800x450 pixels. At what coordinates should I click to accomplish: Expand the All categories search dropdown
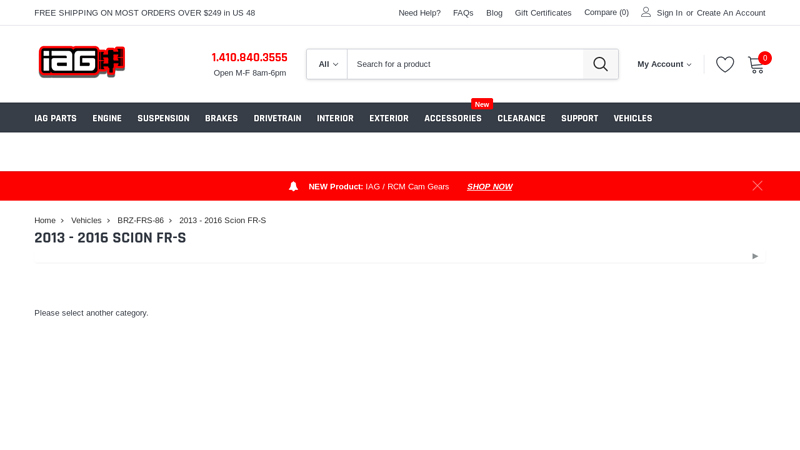click(327, 64)
